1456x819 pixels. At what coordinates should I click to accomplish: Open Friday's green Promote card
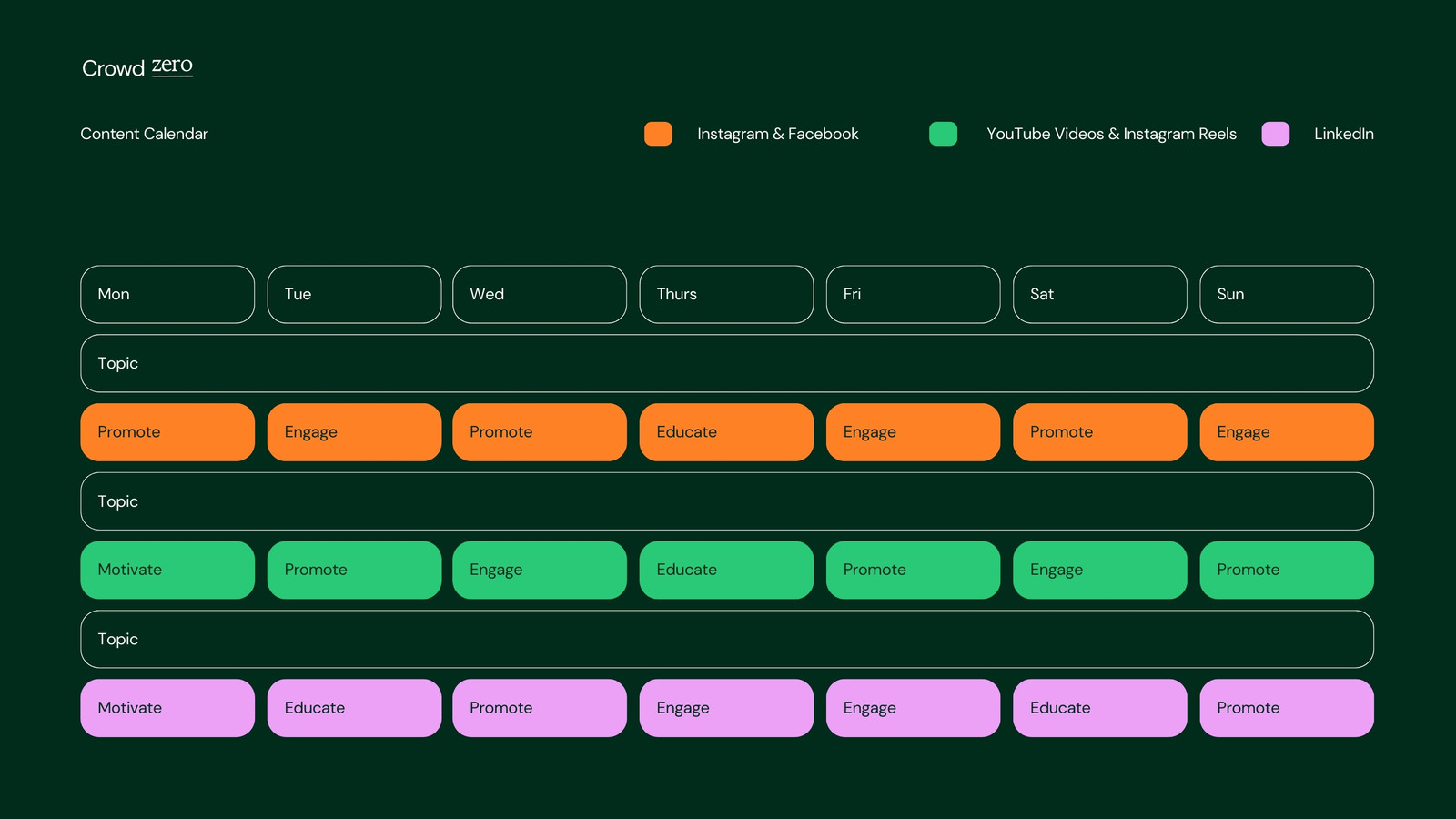pyautogui.click(x=913, y=570)
